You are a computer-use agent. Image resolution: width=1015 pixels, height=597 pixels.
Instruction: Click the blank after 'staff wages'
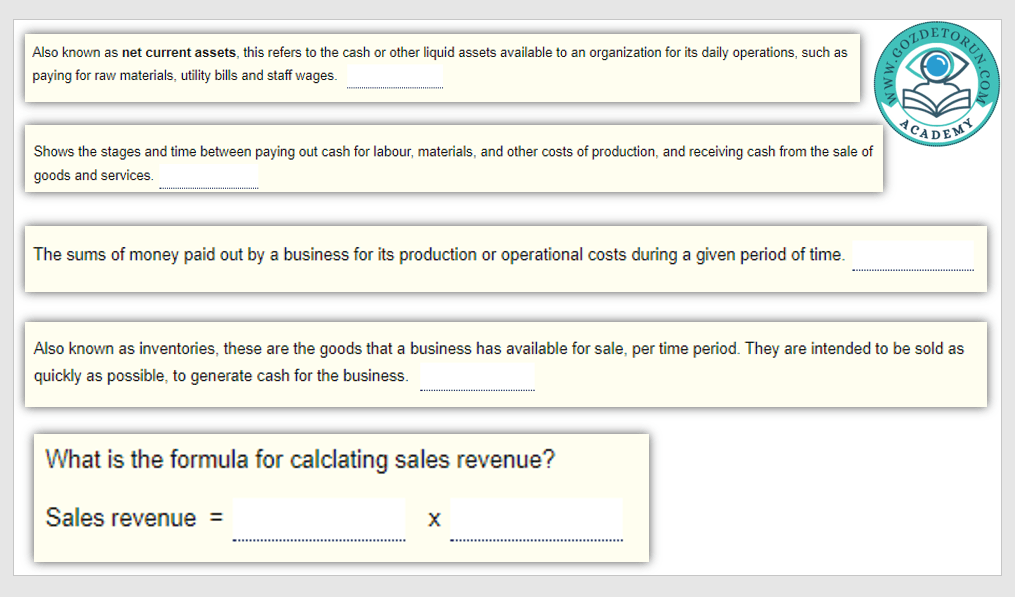tap(394, 77)
